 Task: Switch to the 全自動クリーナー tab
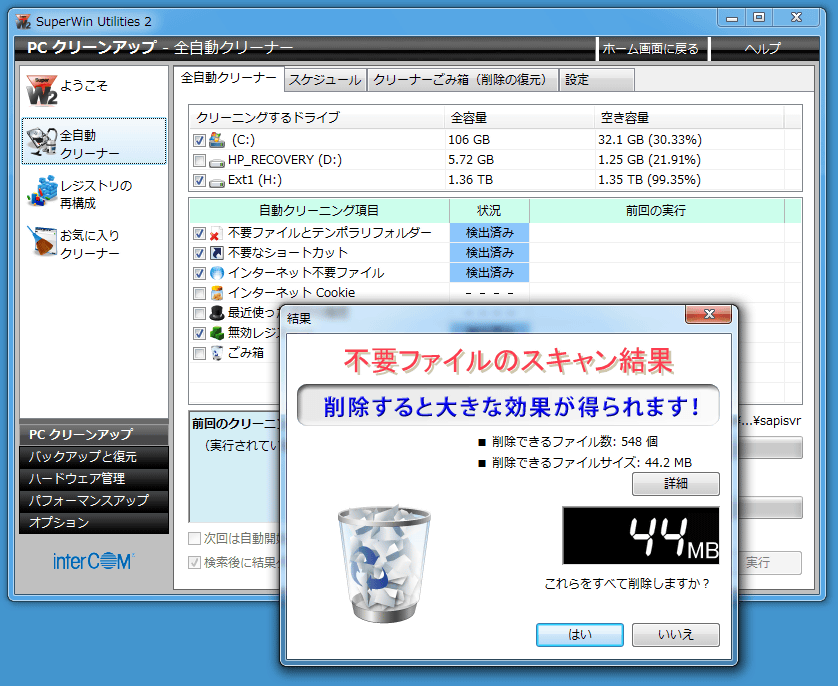click(x=229, y=78)
